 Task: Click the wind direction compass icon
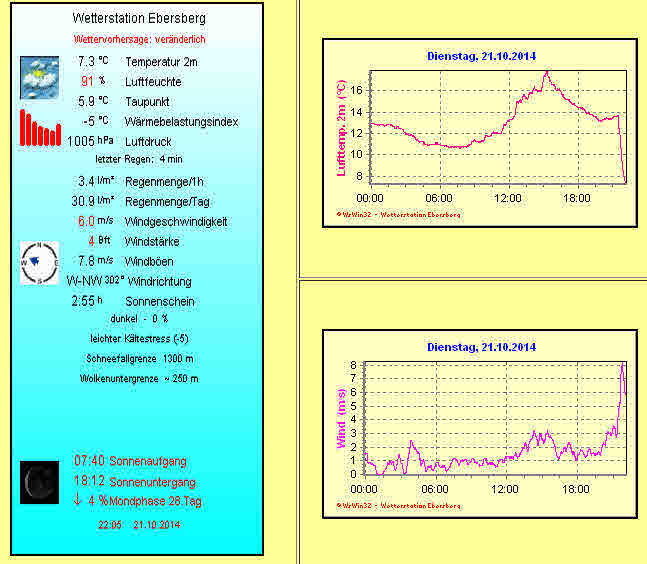point(40,263)
